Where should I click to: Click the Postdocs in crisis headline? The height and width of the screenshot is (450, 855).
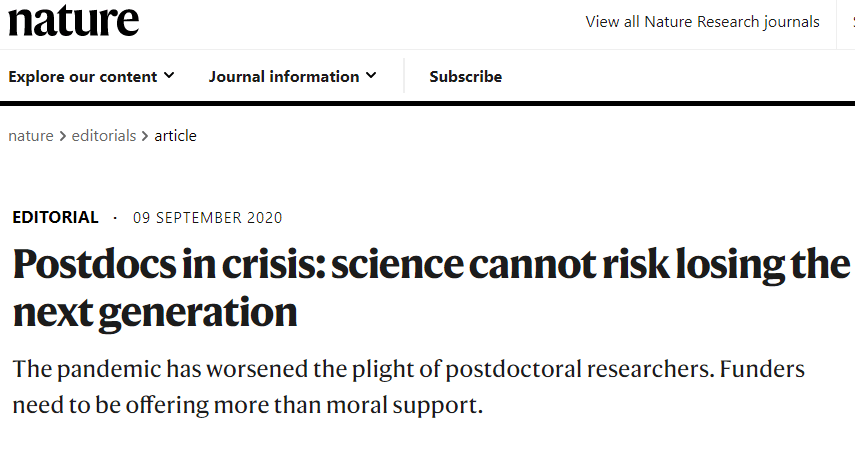431,288
